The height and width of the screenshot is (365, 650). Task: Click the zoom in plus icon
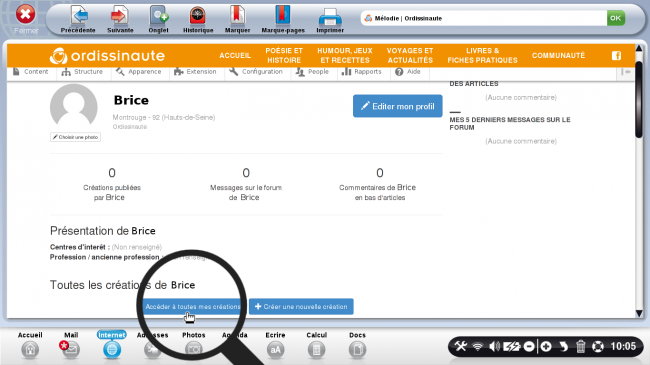coord(546,346)
